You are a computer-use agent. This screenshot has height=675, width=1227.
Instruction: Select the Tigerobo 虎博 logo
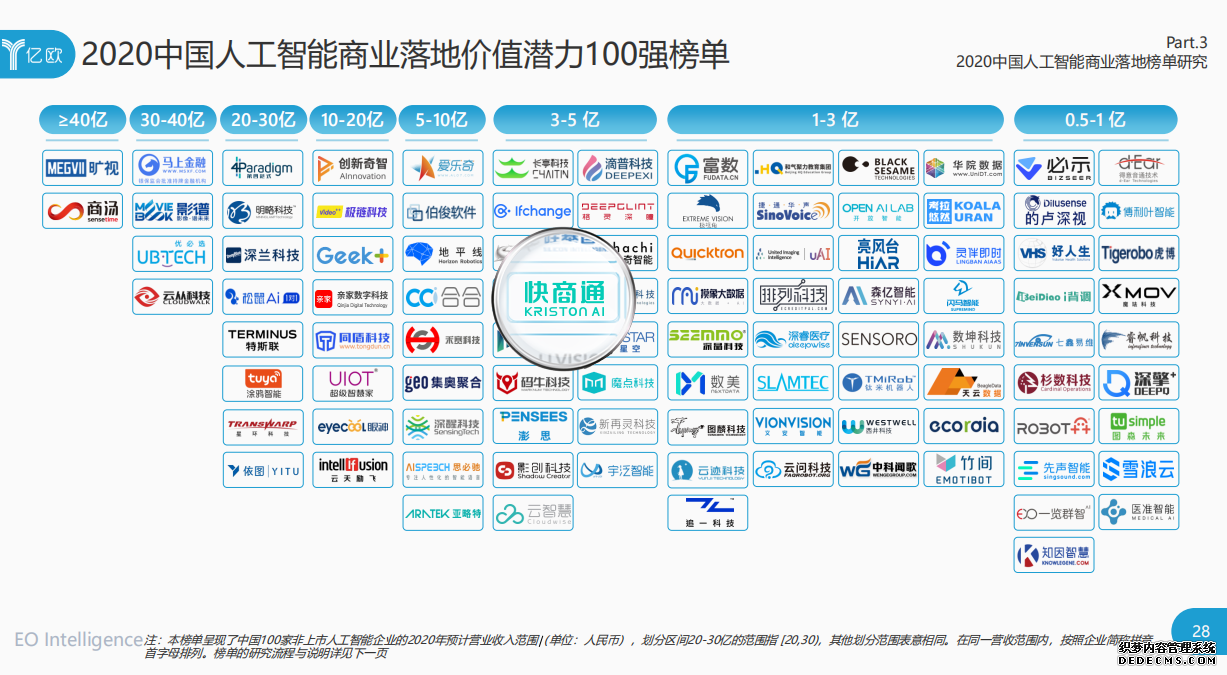[x=1139, y=254]
